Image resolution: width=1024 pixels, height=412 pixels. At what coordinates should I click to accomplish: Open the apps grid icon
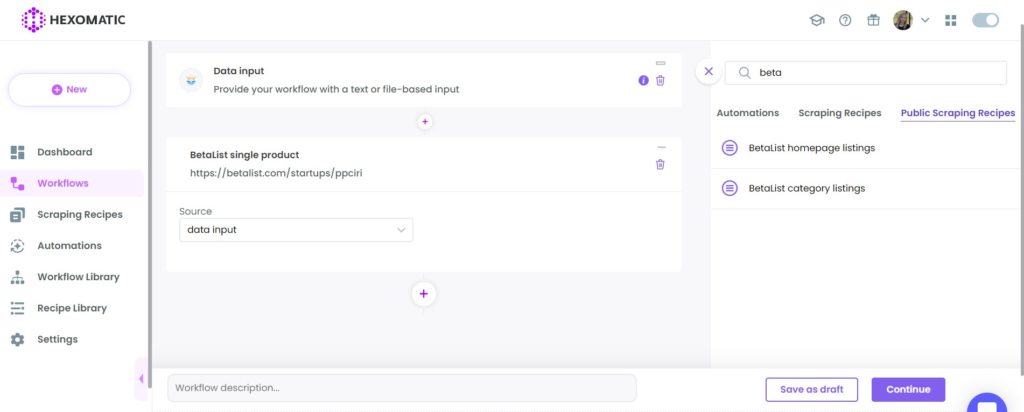click(x=950, y=20)
